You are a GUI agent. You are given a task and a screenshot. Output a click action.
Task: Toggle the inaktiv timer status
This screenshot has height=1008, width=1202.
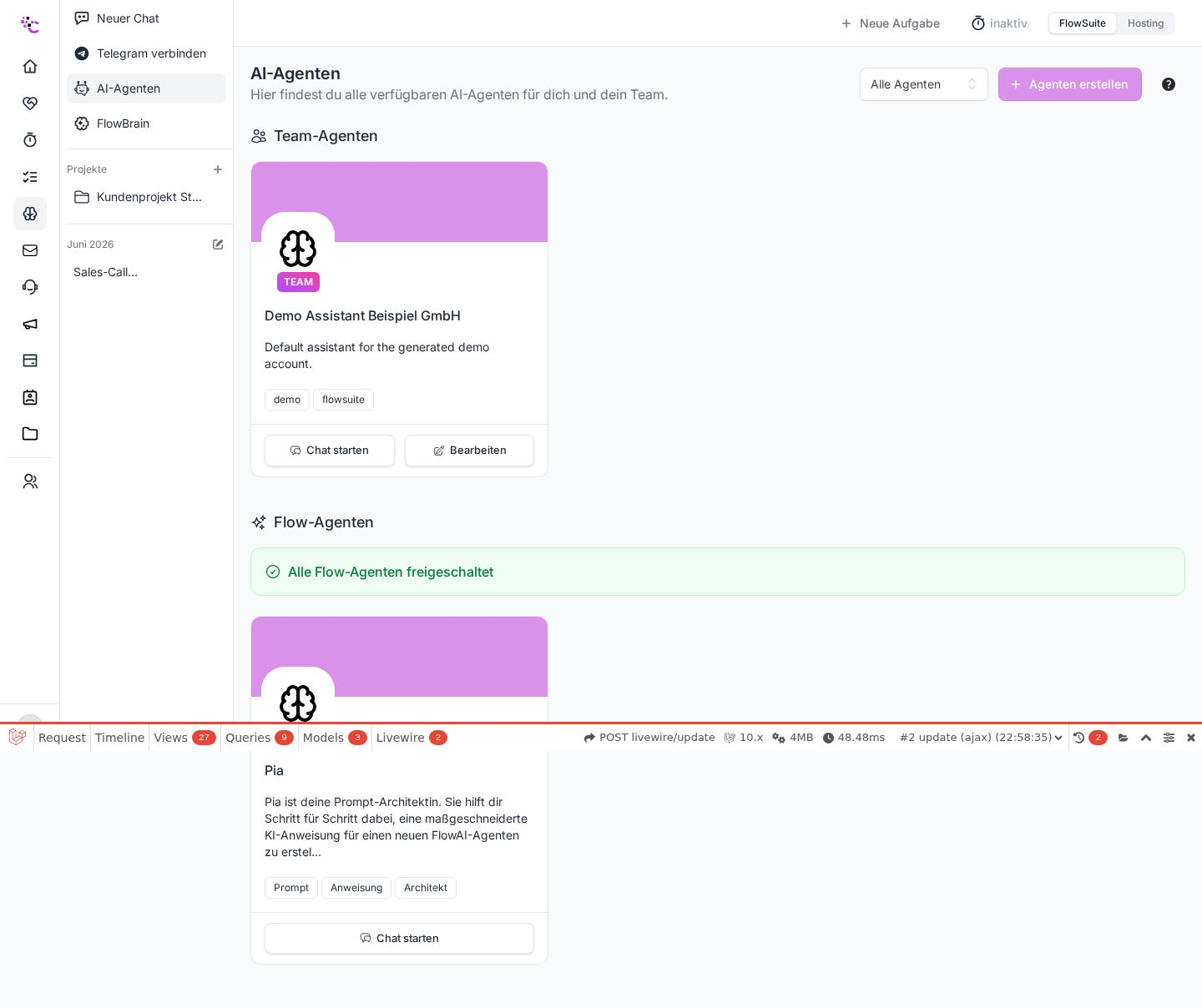tap(999, 23)
